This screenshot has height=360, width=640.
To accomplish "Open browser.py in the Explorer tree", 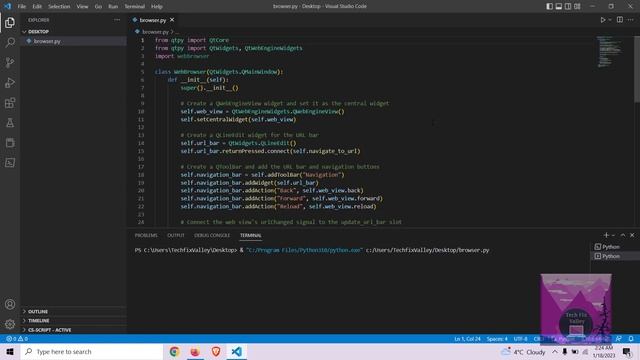I will pyautogui.click(x=73, y=41).
